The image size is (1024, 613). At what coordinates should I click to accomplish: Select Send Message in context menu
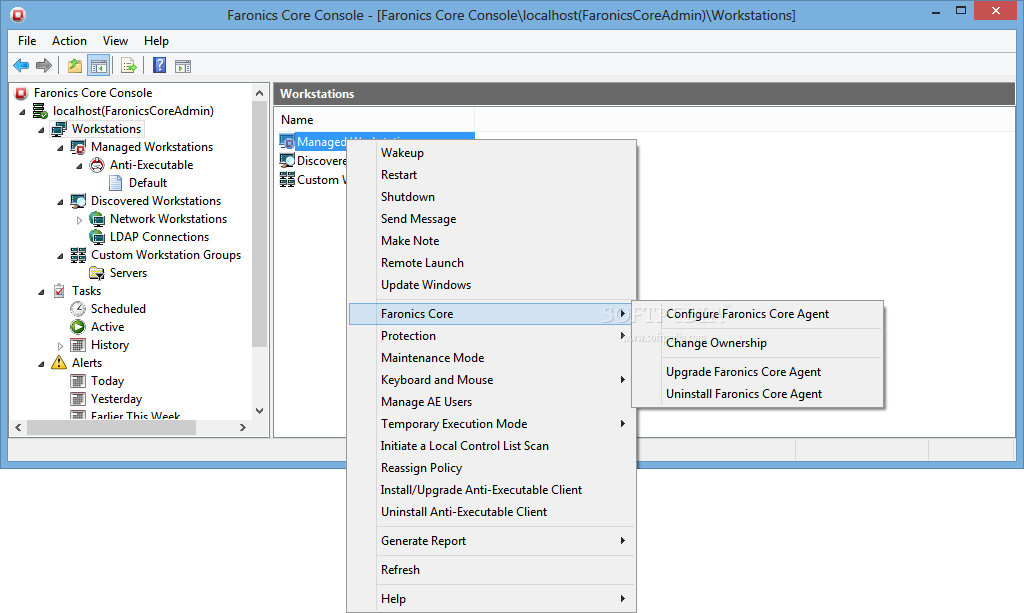tap(491, 219)
